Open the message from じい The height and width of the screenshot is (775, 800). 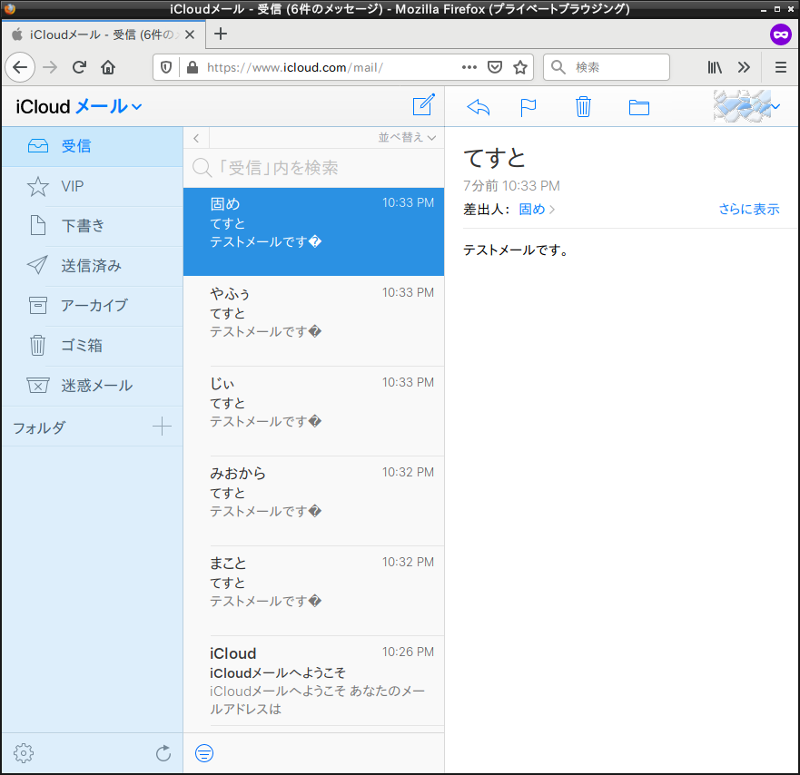[313, 411]
